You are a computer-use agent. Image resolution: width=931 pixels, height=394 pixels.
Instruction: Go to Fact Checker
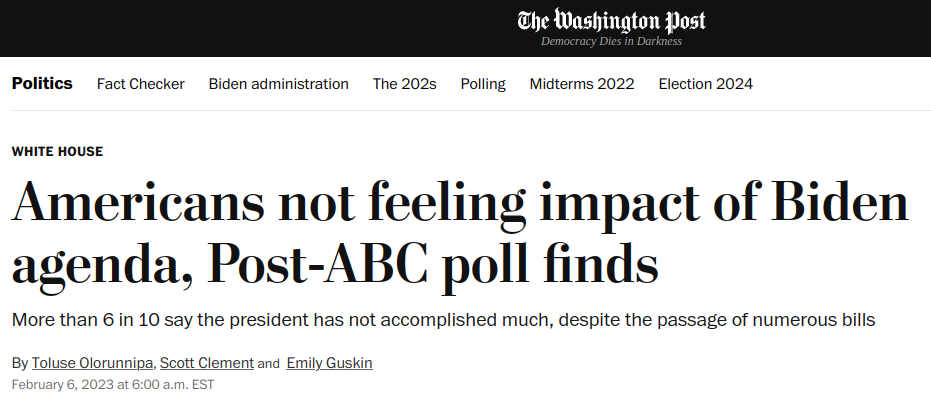click(141, 84)
